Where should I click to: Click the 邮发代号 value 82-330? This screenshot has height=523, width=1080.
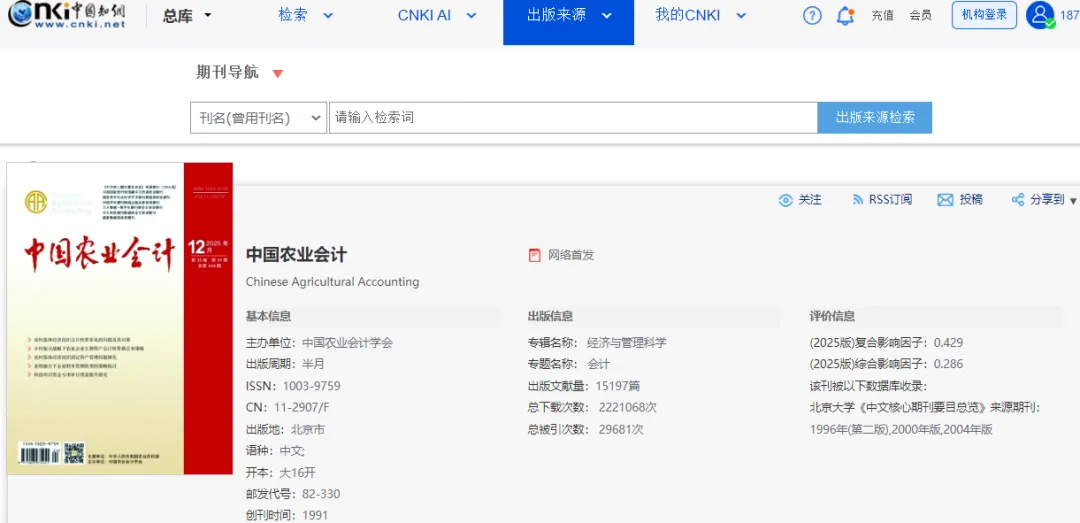[x=321, y=494]
